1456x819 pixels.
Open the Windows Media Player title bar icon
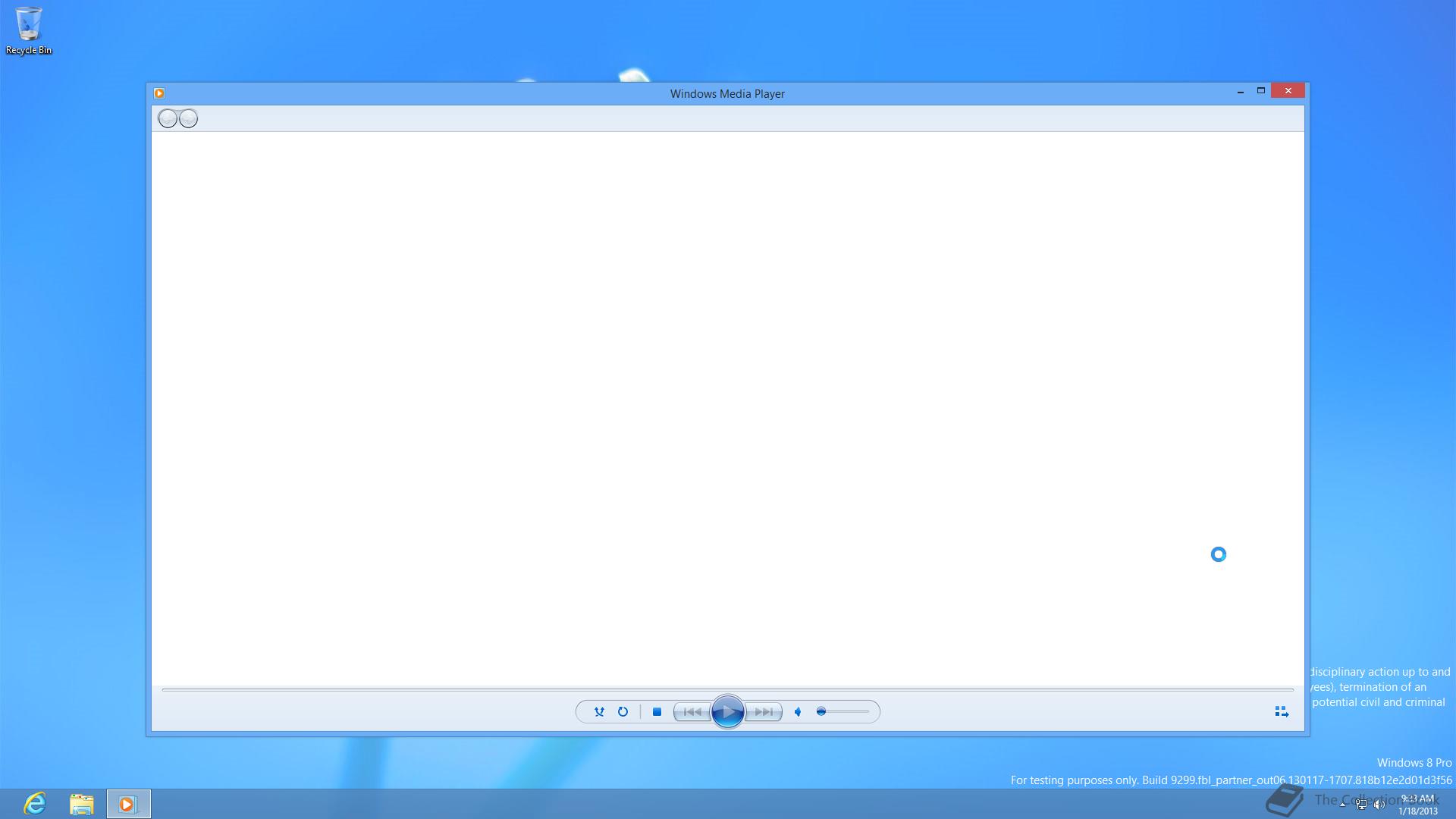point(159,93)
